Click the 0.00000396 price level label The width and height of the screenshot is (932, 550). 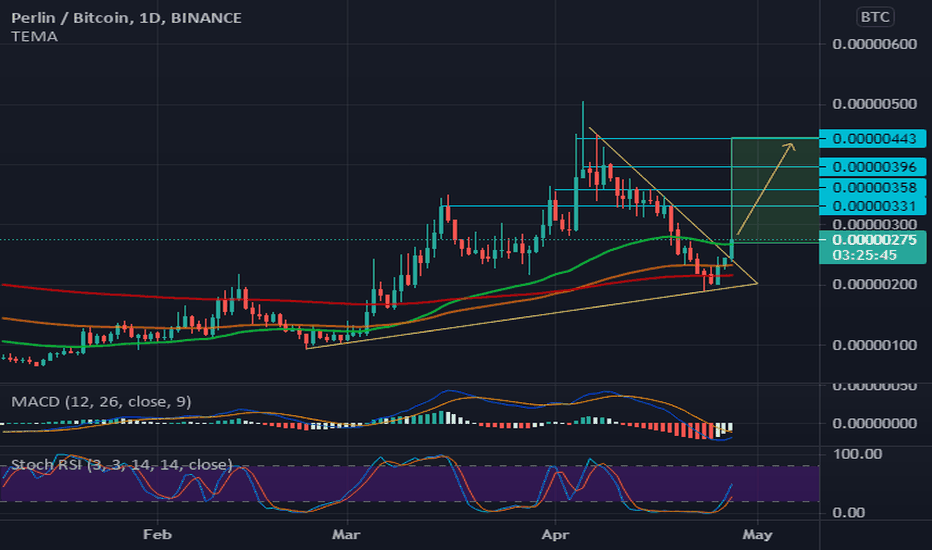[873, 166]
